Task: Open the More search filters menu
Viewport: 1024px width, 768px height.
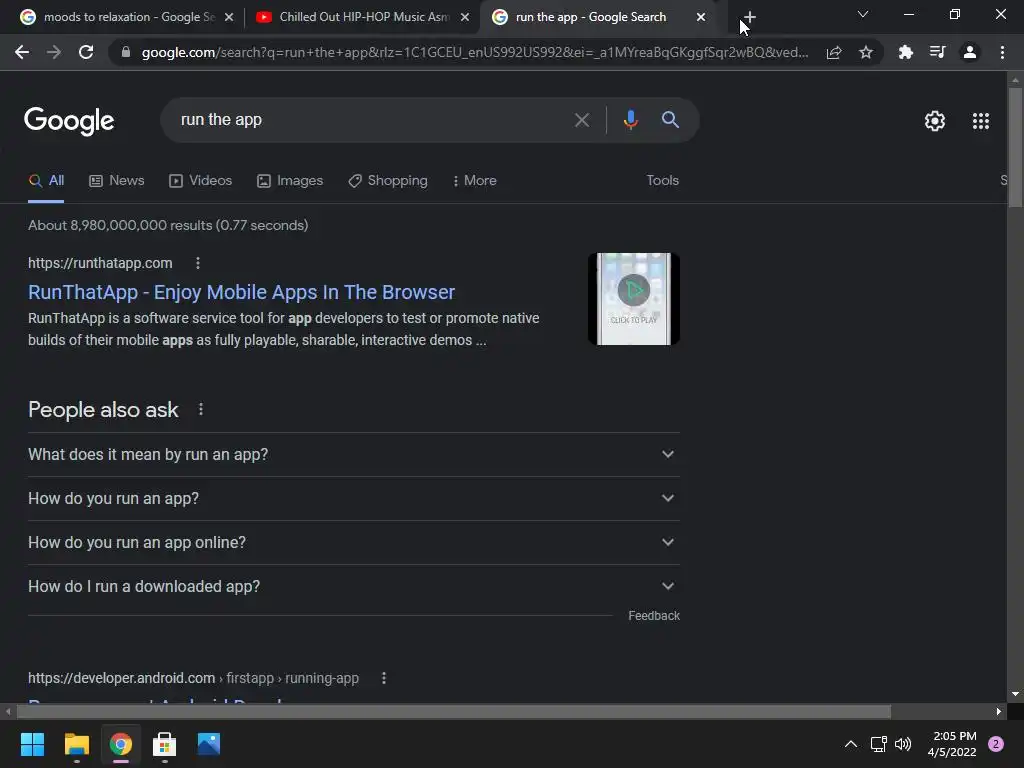Action: (x=475, y=181)
